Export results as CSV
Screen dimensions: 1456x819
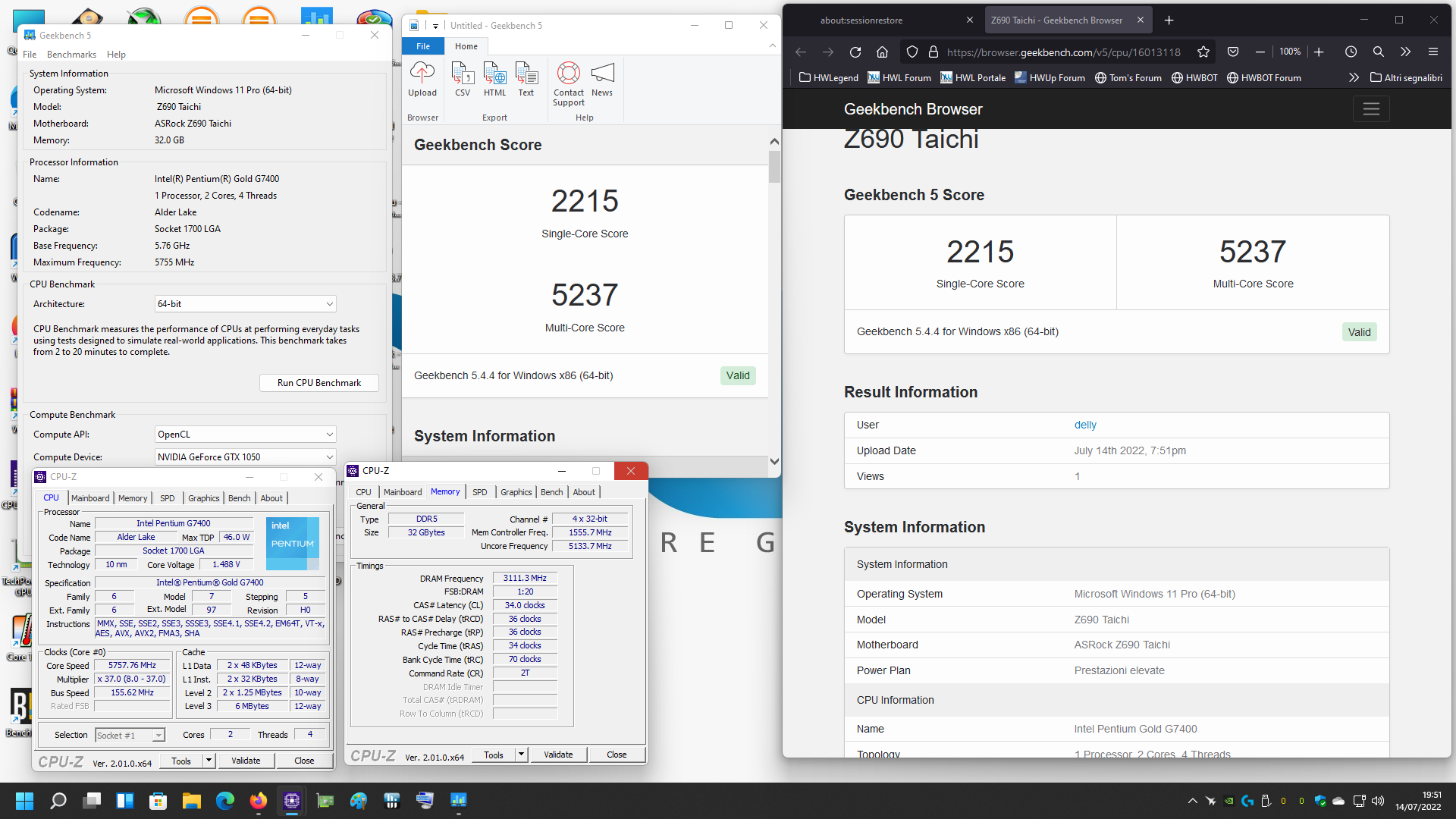tap(463, 80)
